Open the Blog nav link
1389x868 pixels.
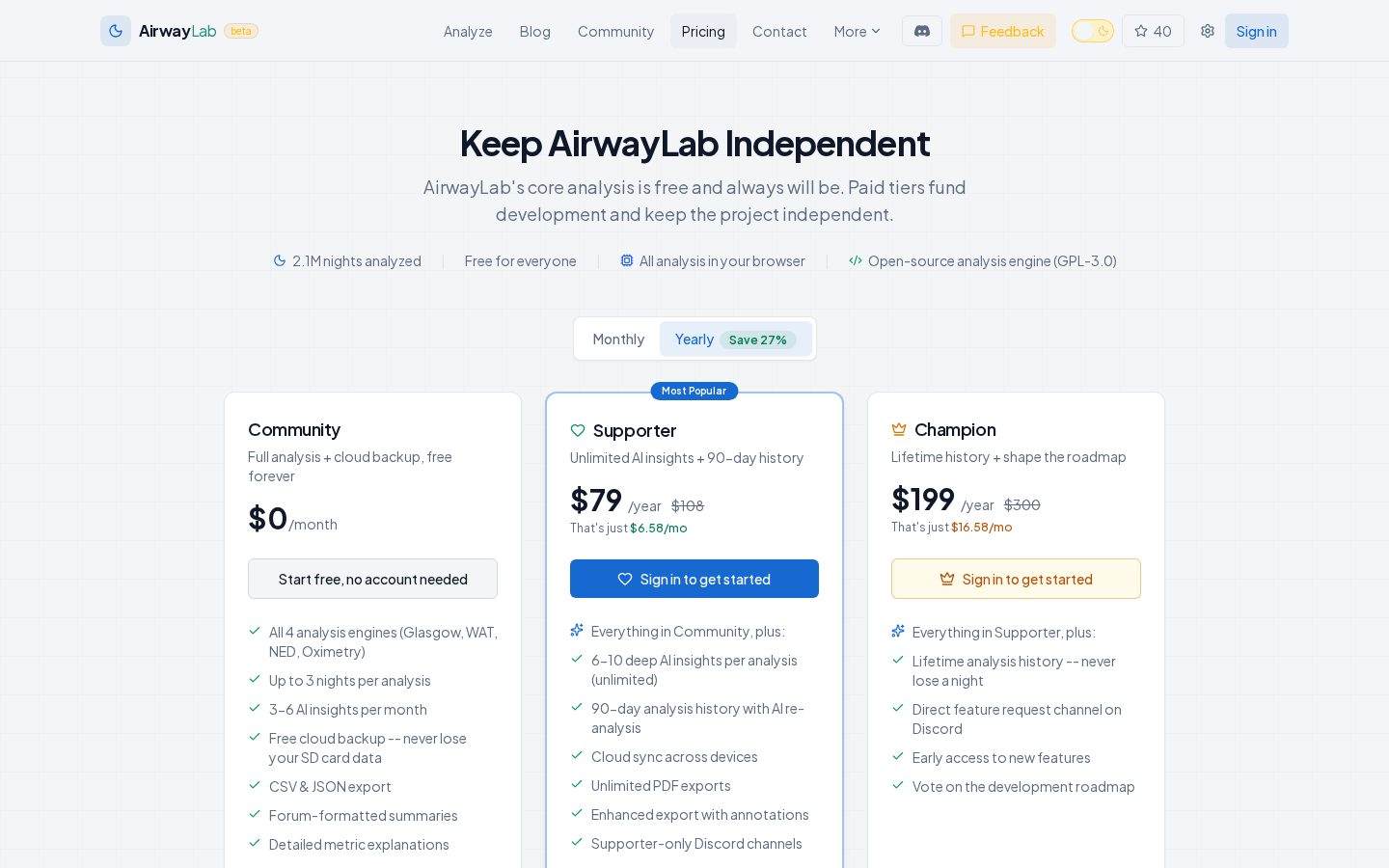click(x=534, y=31)
